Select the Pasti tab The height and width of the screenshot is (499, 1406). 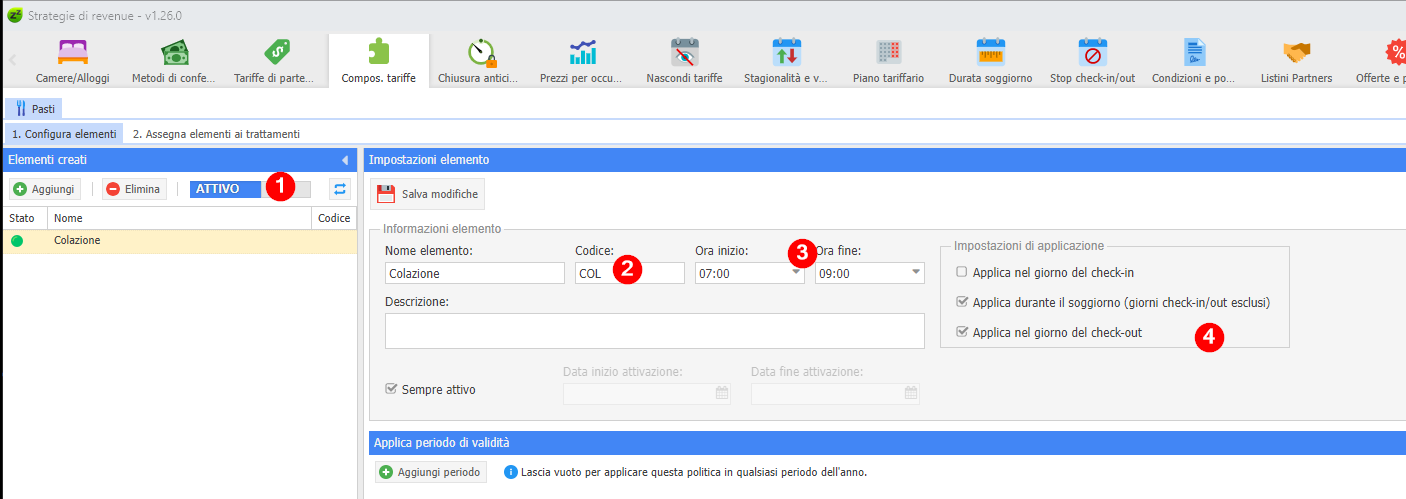[36, 108]
